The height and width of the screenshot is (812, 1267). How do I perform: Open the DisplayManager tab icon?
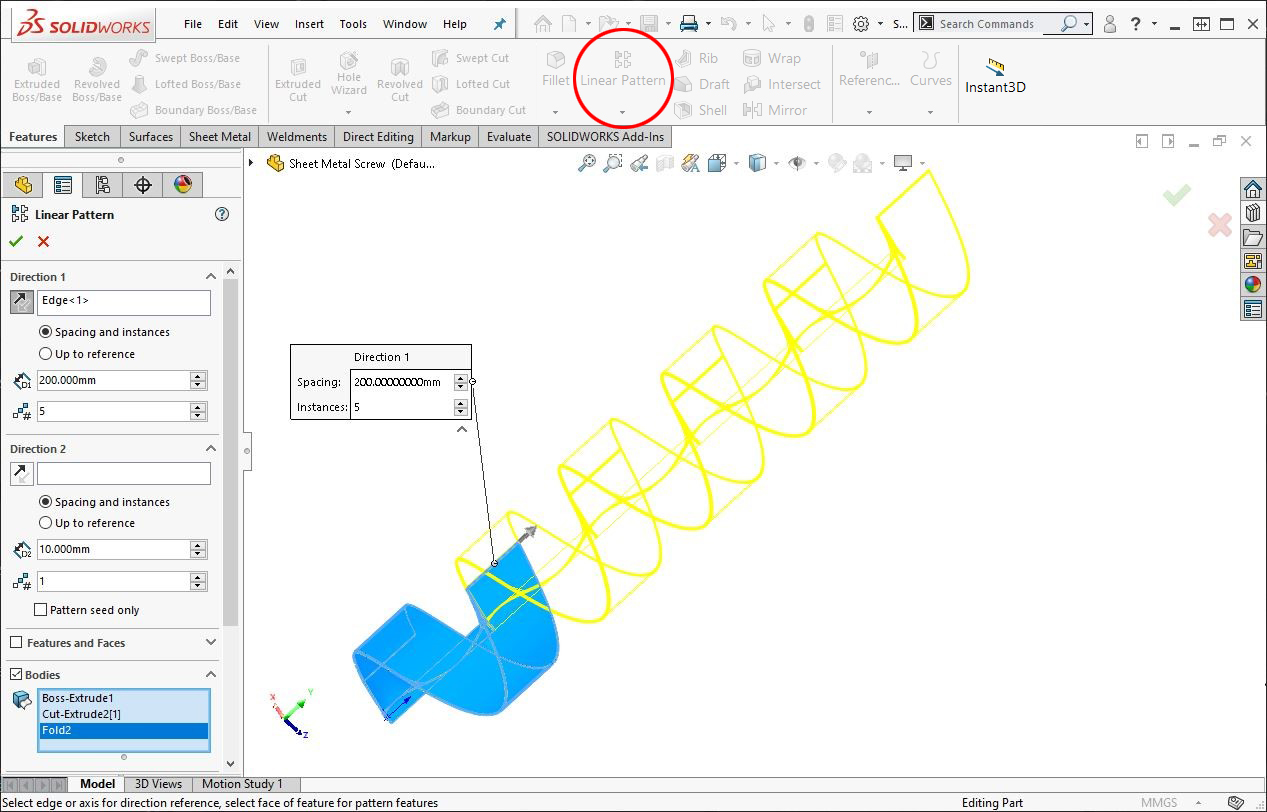(x=182, y=185)
